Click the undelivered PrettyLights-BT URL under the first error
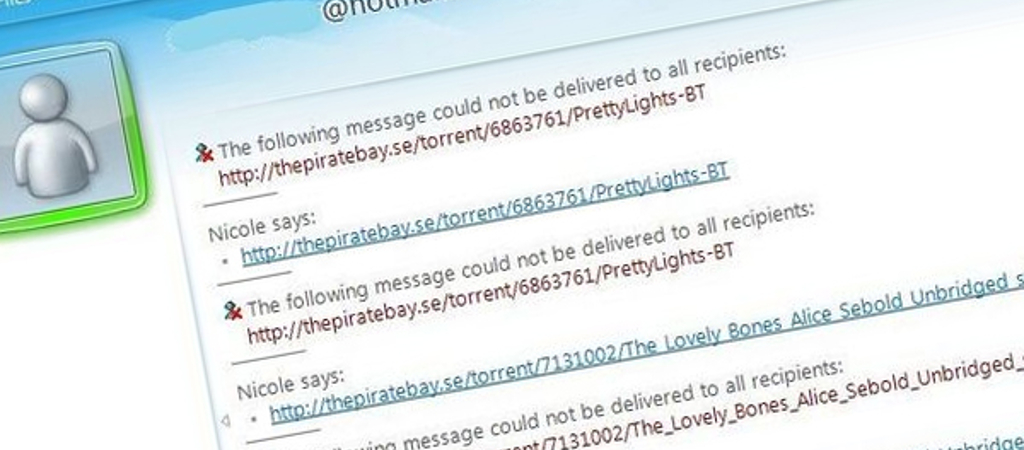 462,135
